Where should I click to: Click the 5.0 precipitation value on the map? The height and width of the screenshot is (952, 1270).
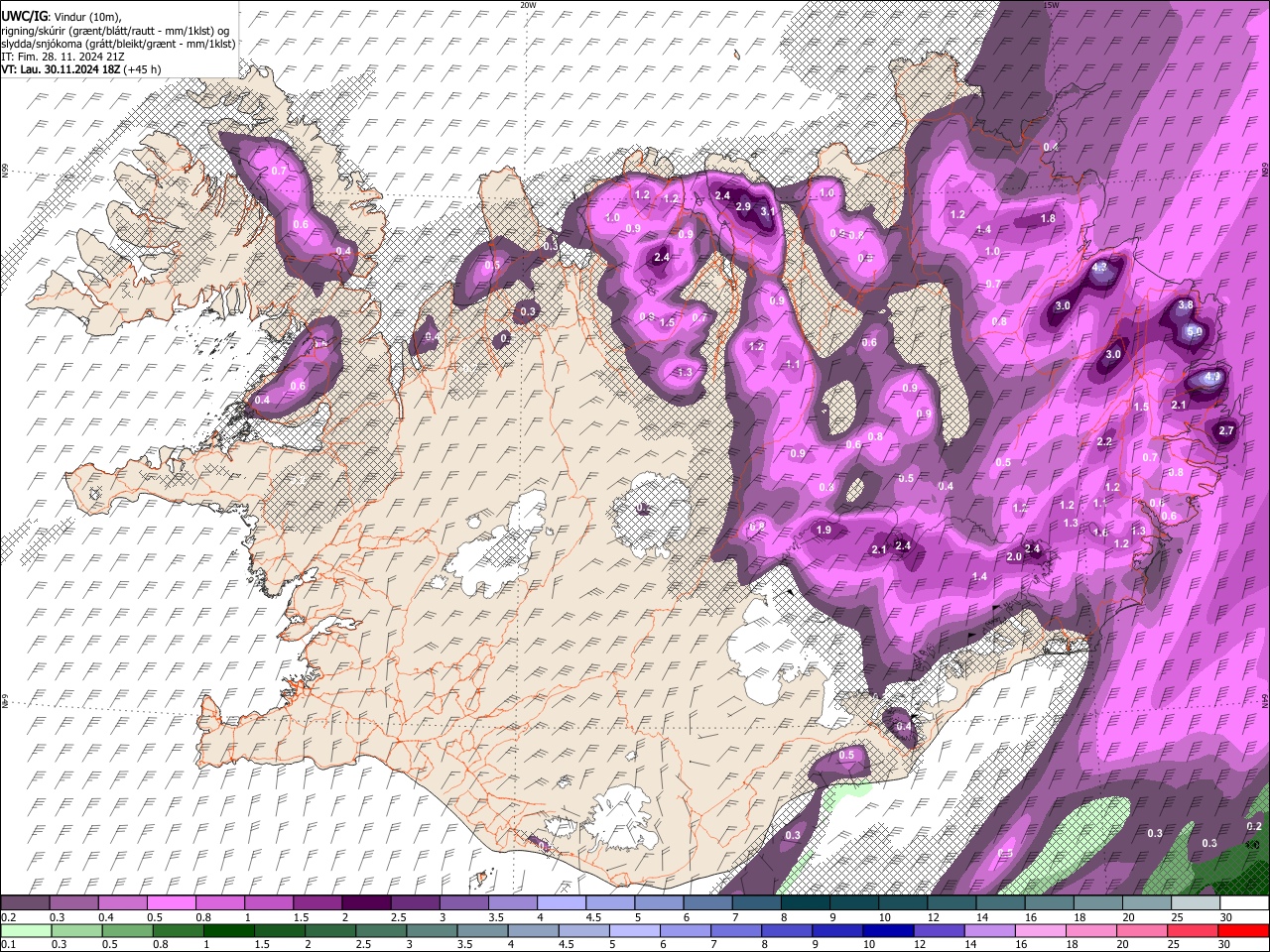1195,331
